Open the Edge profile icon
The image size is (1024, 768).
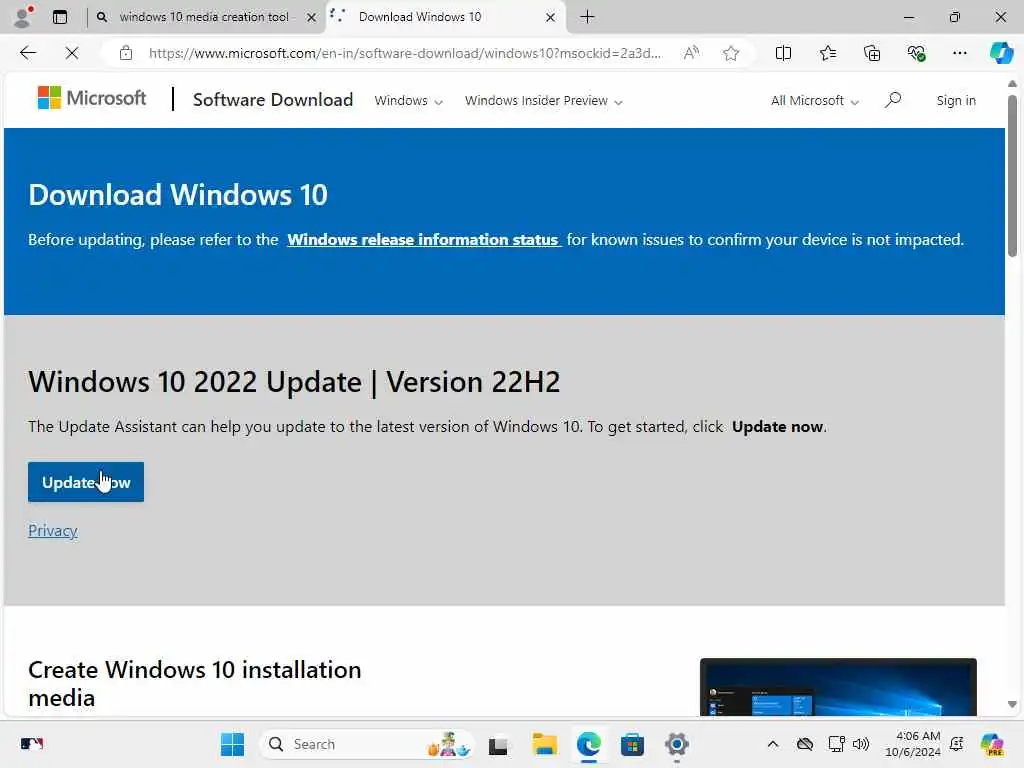coord(23,17)
